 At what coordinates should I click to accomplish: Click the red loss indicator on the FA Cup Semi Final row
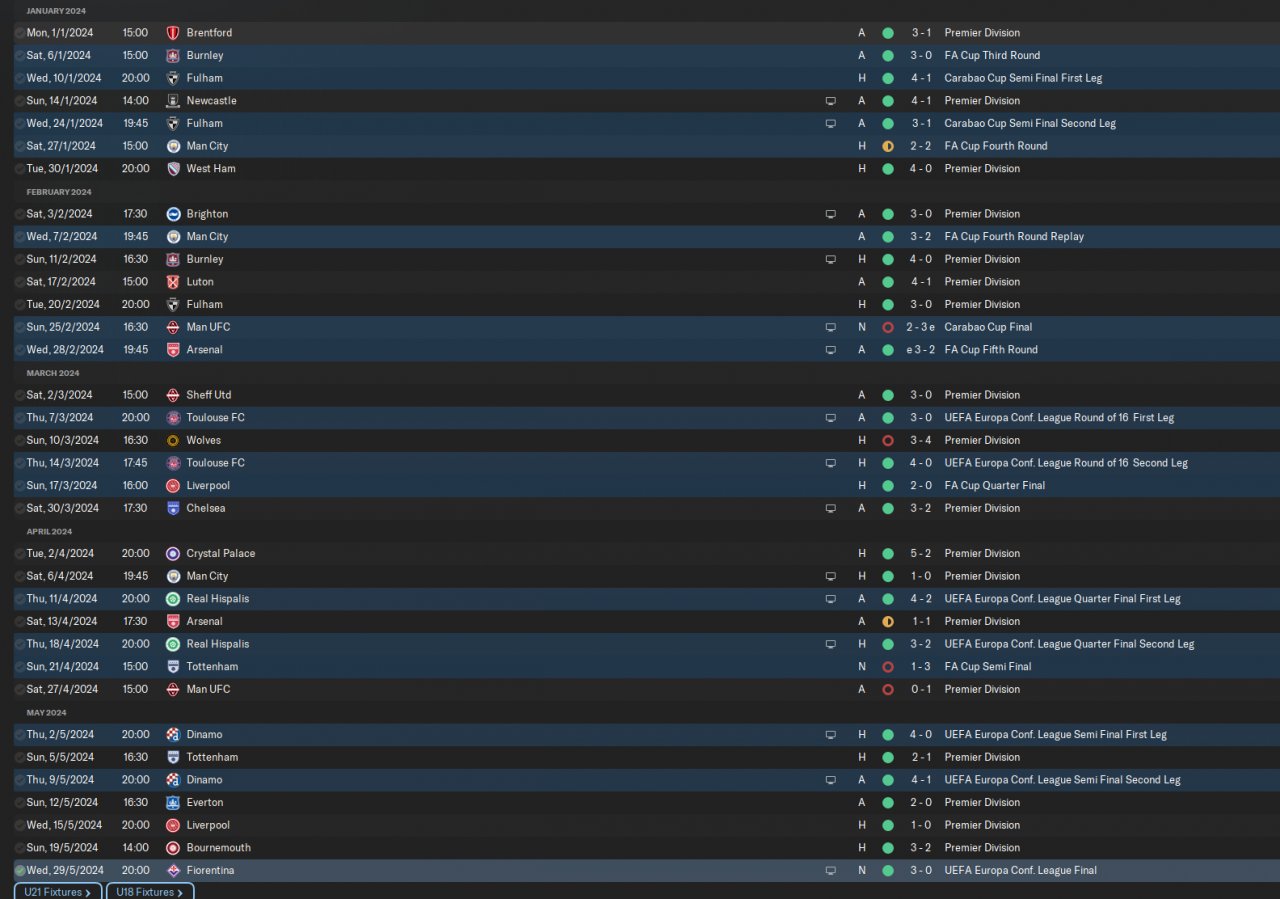888,667
